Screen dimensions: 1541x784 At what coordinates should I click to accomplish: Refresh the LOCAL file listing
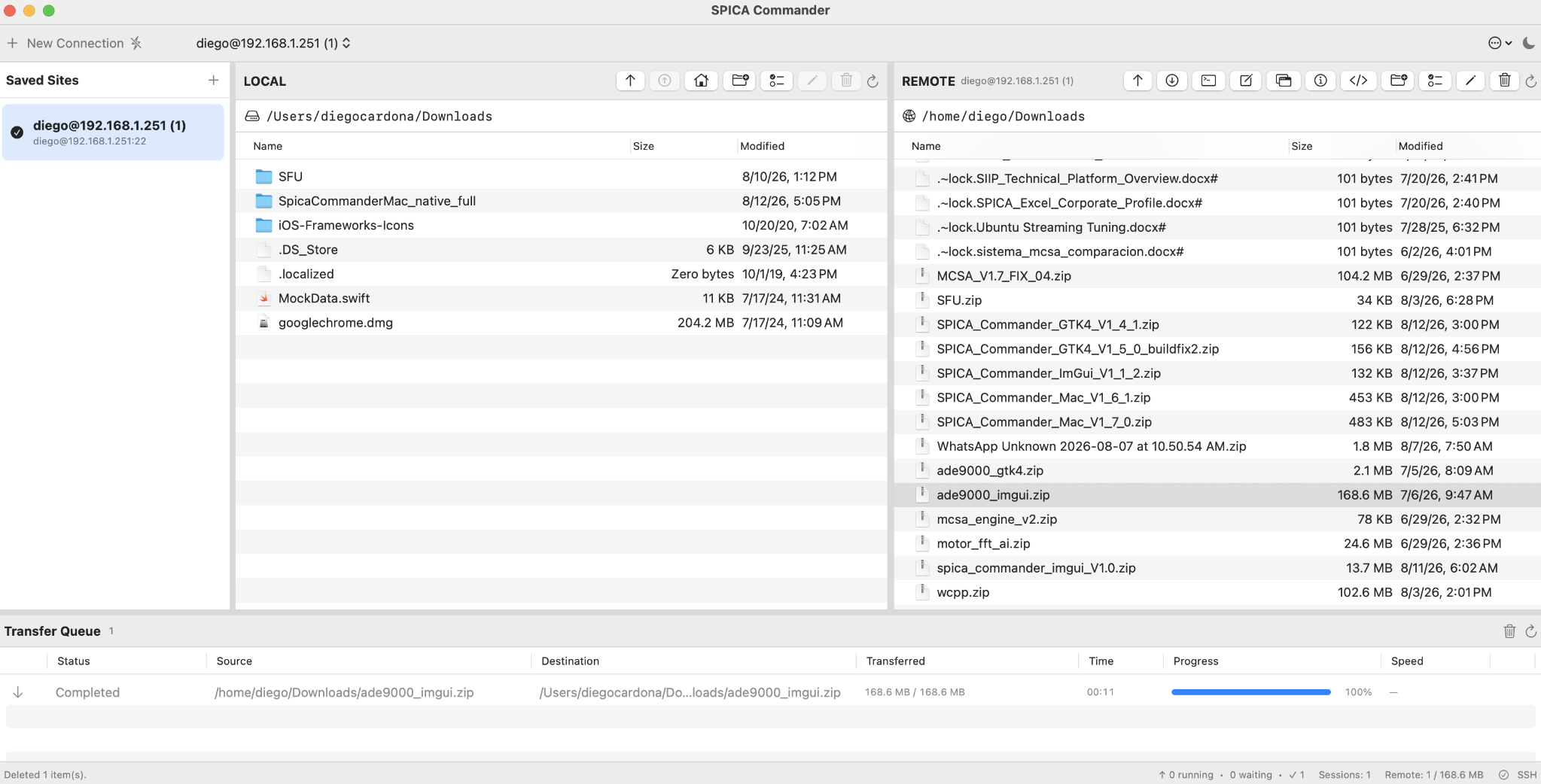coord(873,81)
